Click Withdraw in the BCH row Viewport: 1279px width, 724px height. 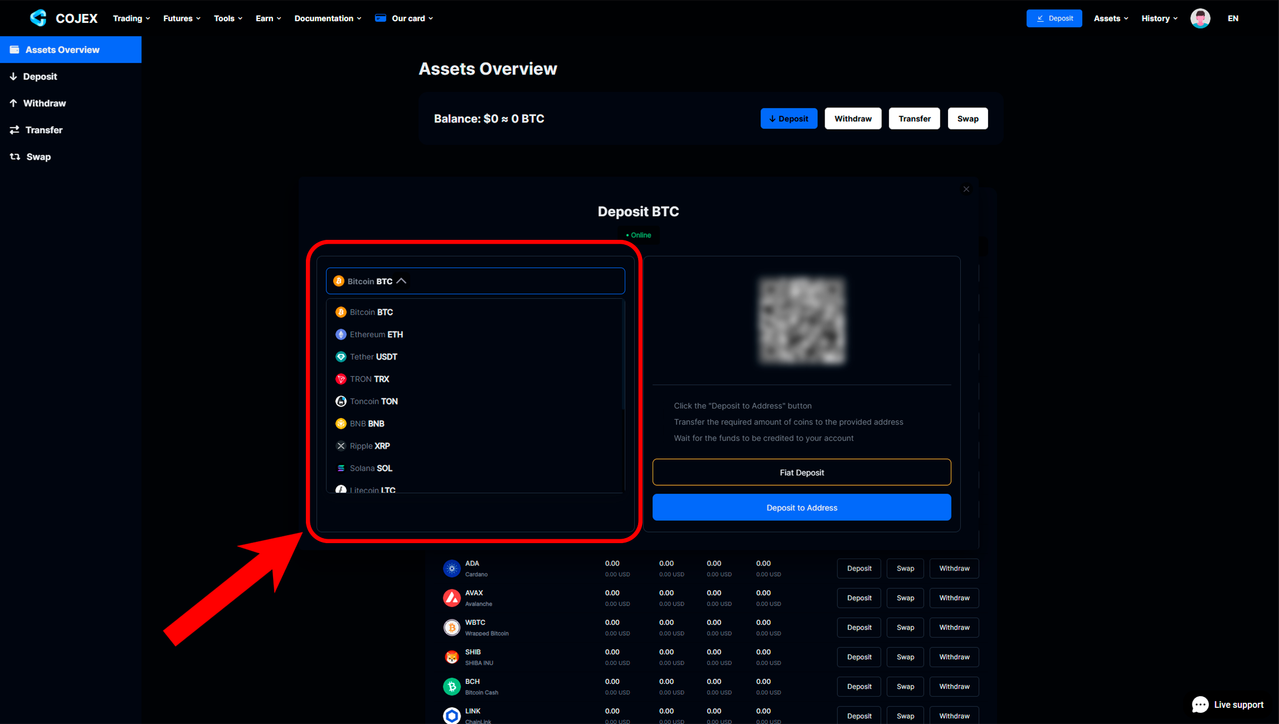click(954, 687)
